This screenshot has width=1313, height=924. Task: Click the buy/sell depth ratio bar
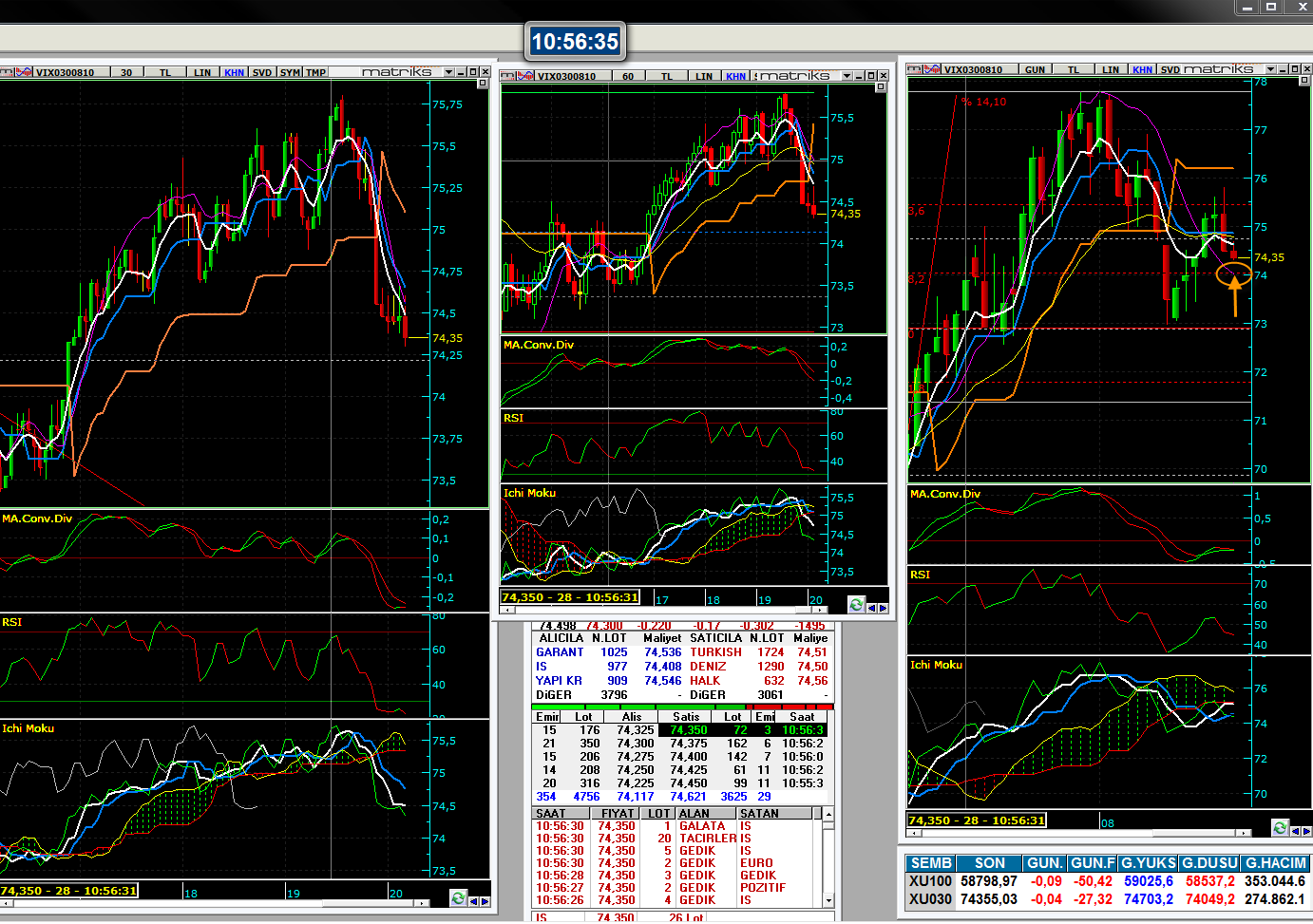[682, 707]
